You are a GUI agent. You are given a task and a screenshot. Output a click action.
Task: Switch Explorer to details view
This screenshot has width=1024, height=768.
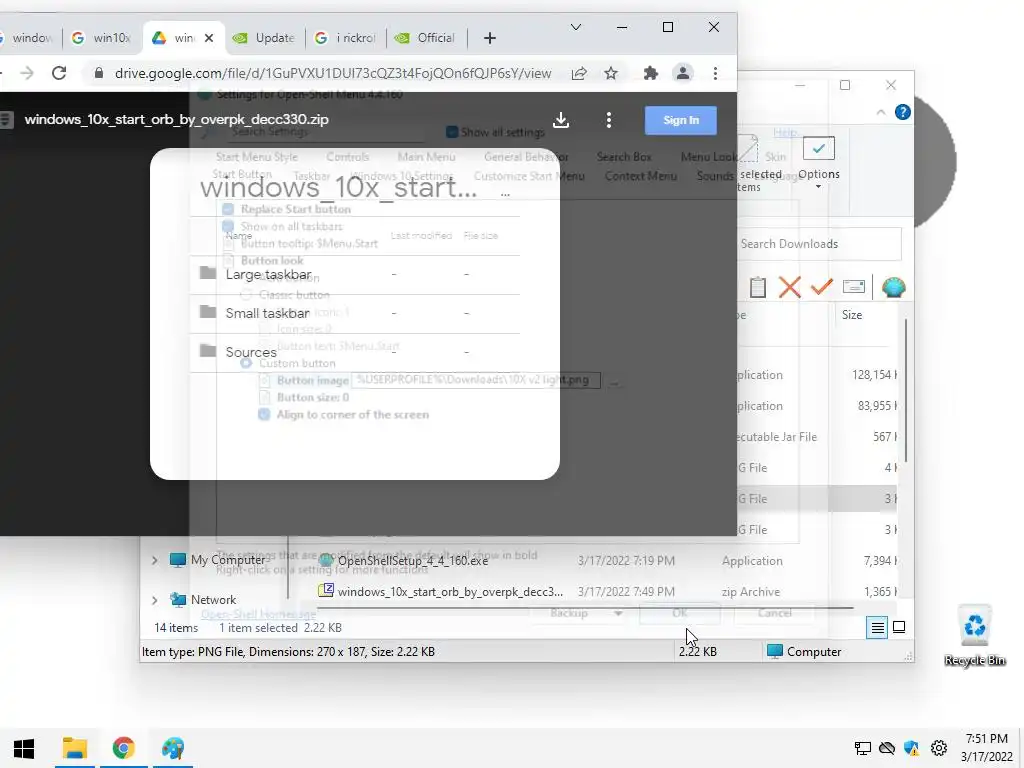(x=878, y=628)
